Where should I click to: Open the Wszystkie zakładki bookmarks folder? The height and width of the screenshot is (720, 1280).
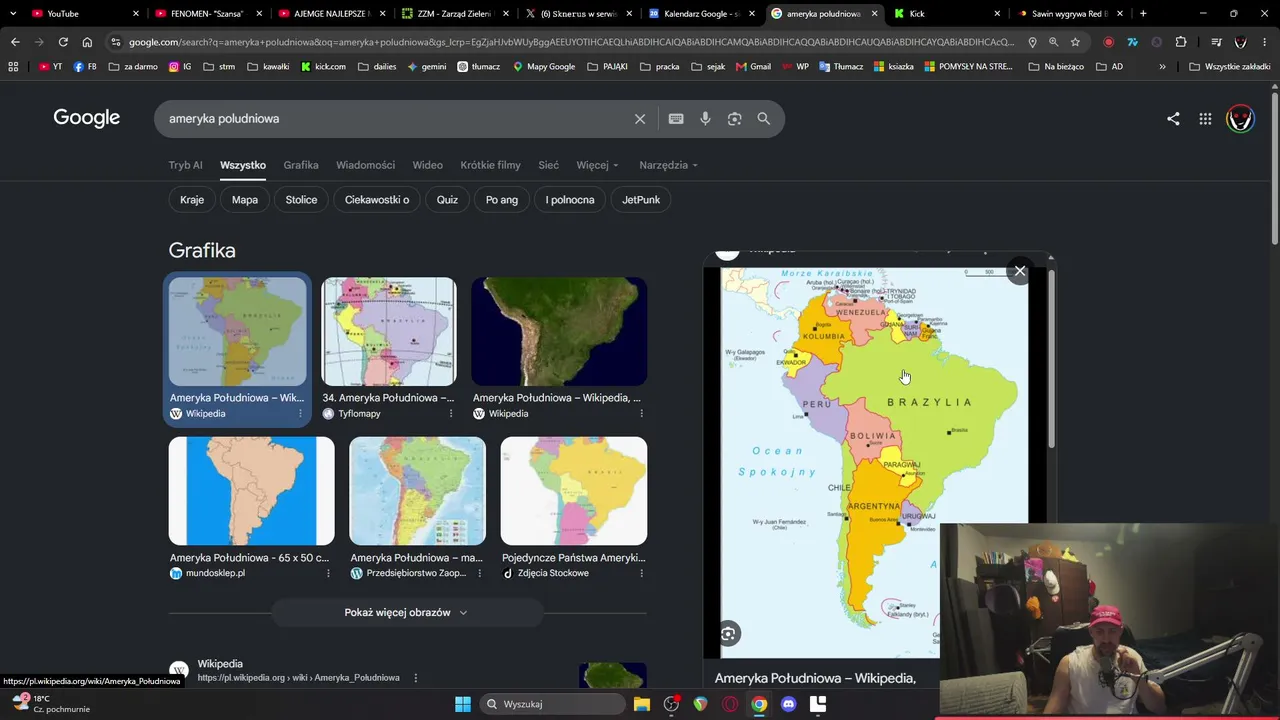tap(1230, 67)
